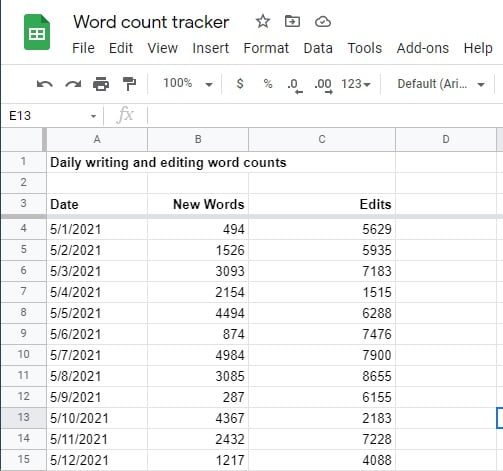Click the formula bar input
This screenshot has width=503, height=471.
(x=325, y=116)
